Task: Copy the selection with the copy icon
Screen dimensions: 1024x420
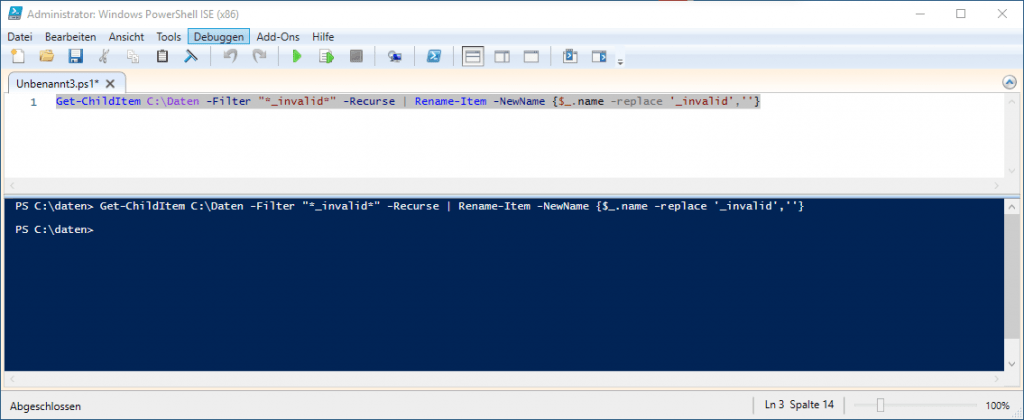Action: pyautogui.click(x=133, y=56)
